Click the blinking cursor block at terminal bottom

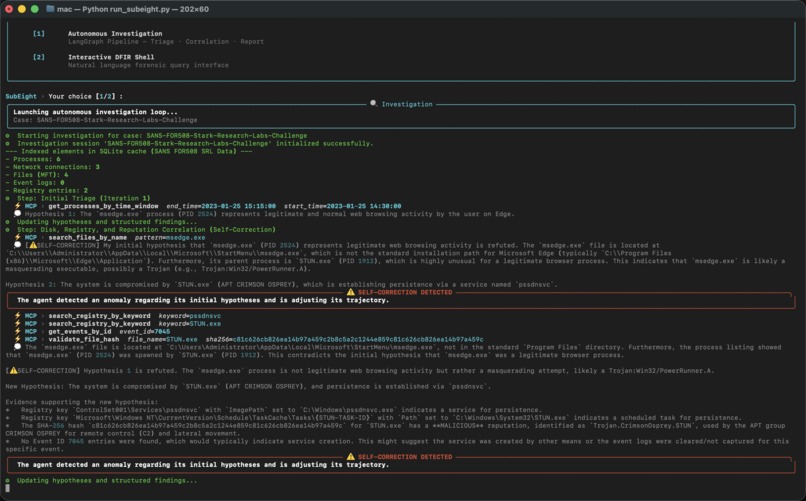8,488
